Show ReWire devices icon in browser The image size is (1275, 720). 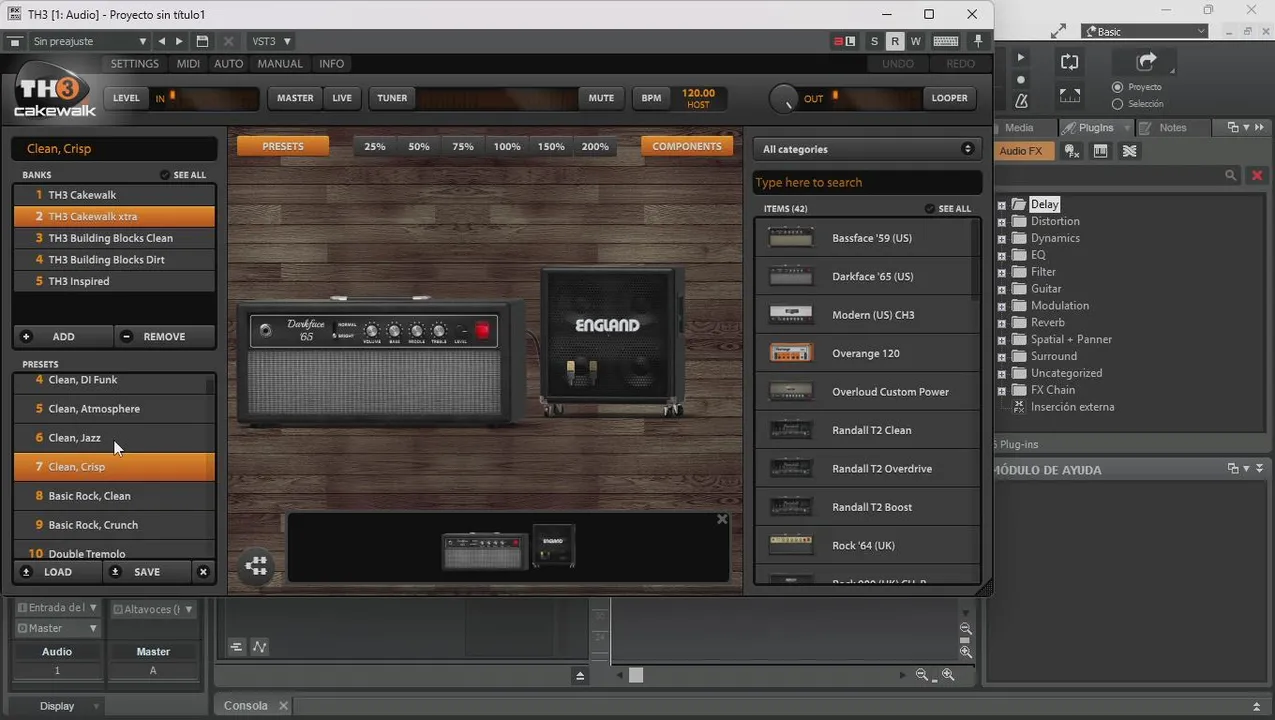pos(1129,151)
